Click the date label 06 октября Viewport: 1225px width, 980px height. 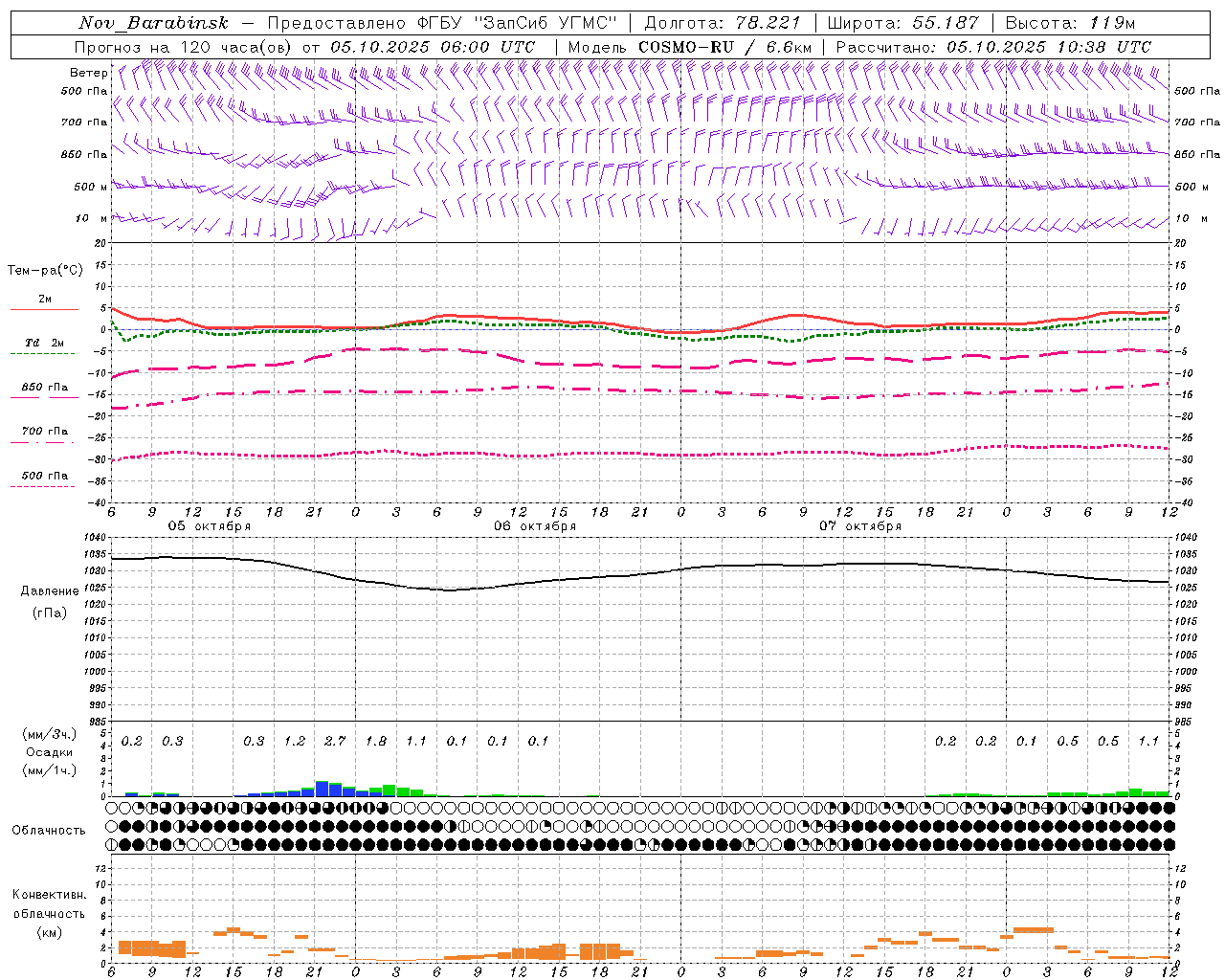[x=535, y=526]
